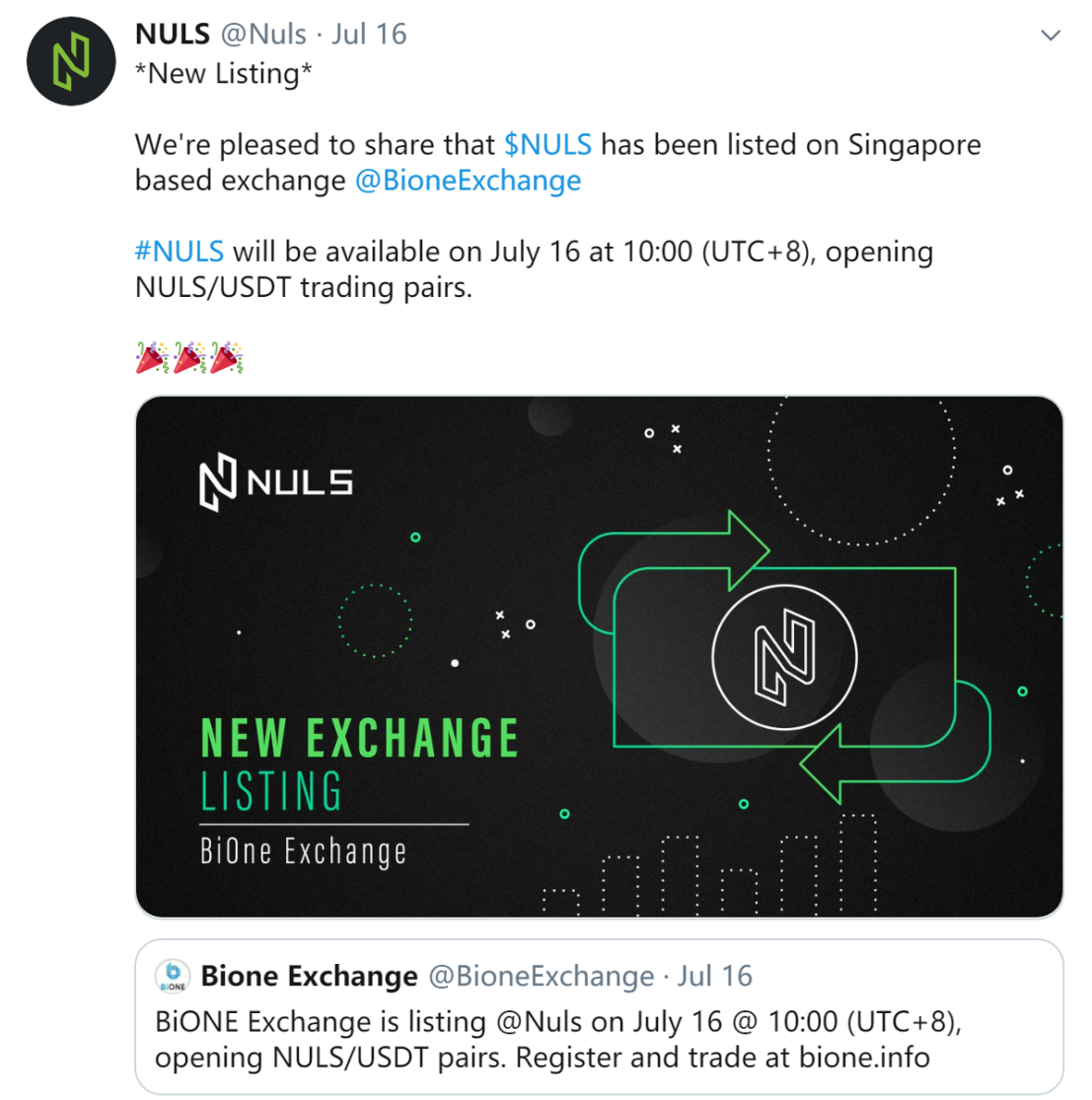Click the party popper emoji row

189,358
